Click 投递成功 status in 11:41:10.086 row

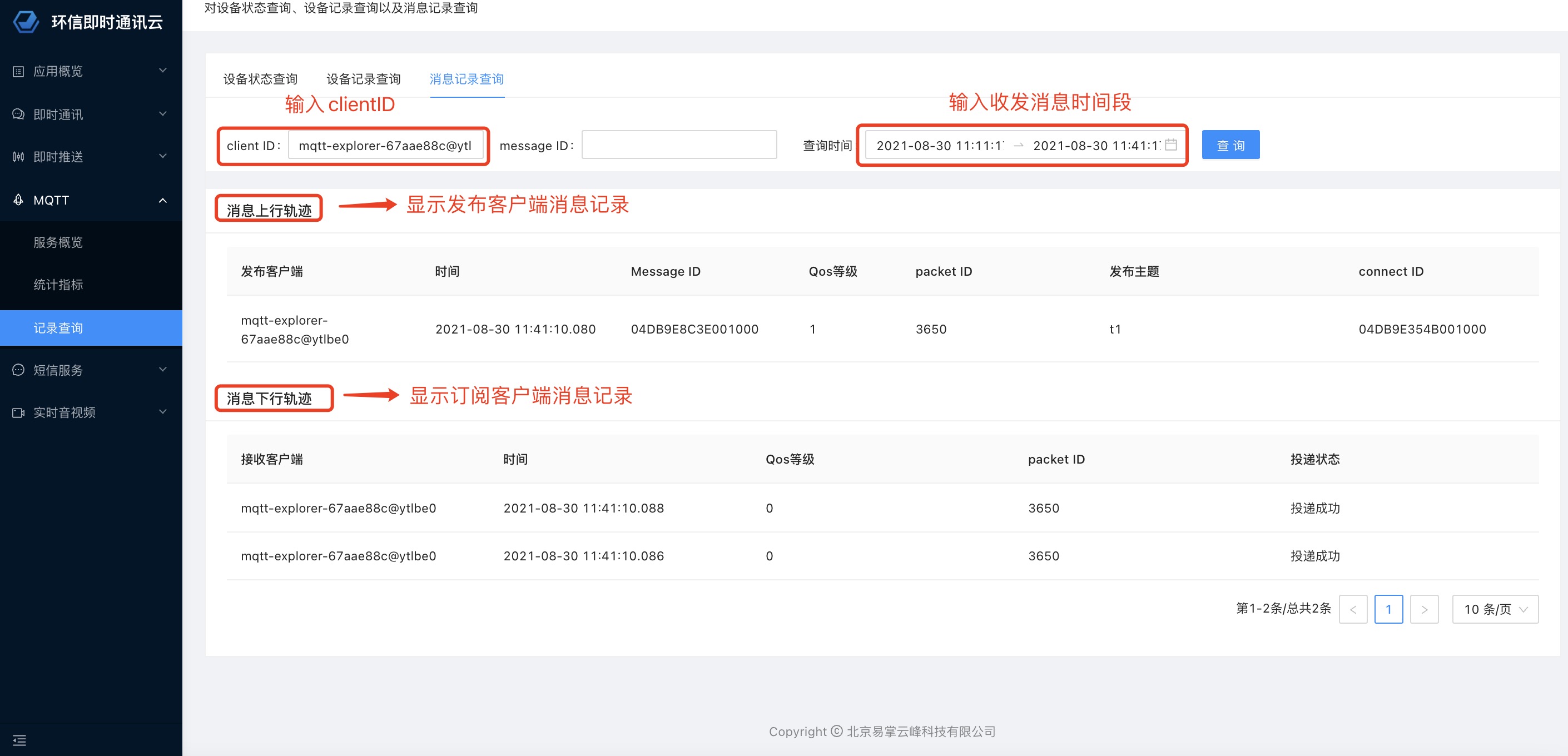[x=1315, y=556]
